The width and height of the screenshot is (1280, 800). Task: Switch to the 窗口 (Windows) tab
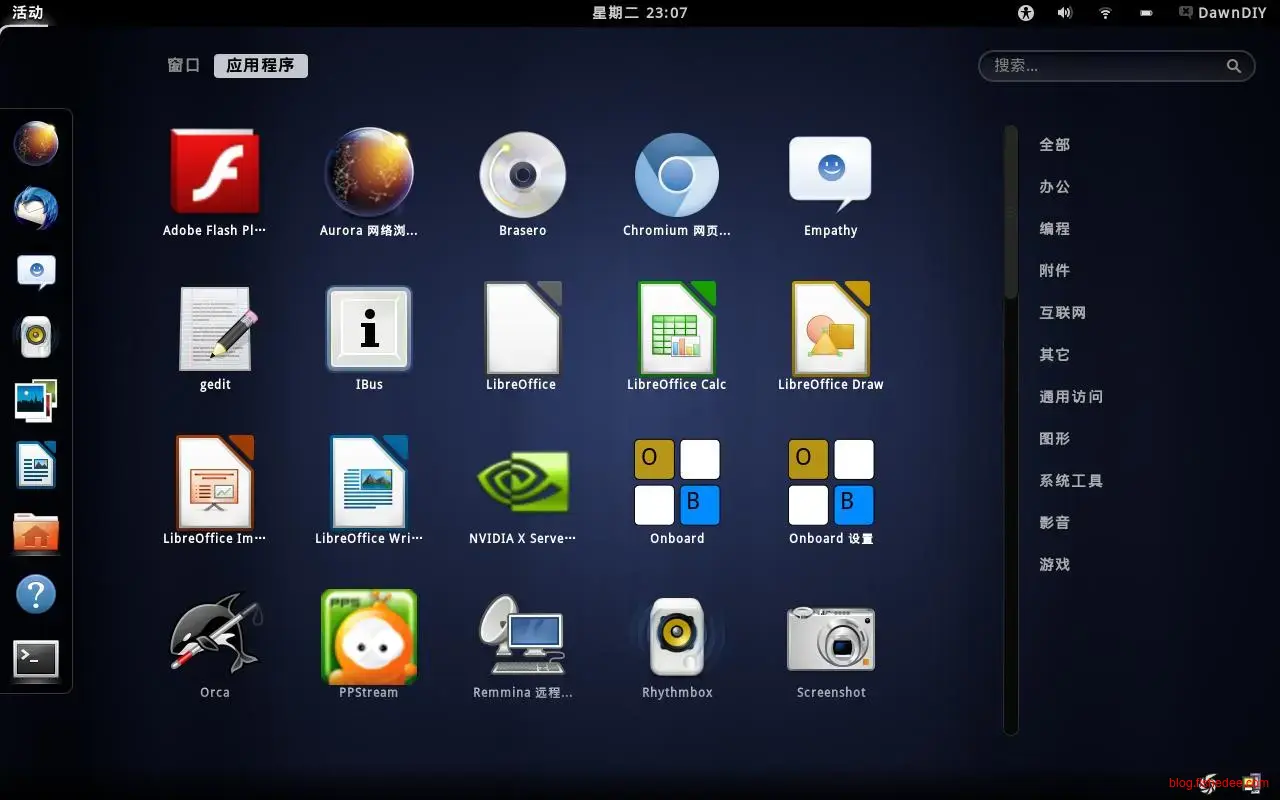click(x=184, y=65)
